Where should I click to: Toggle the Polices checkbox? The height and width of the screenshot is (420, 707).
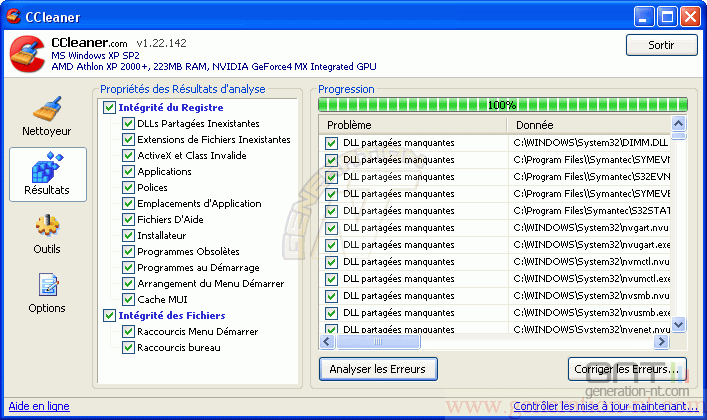click(x=128, y=188)
